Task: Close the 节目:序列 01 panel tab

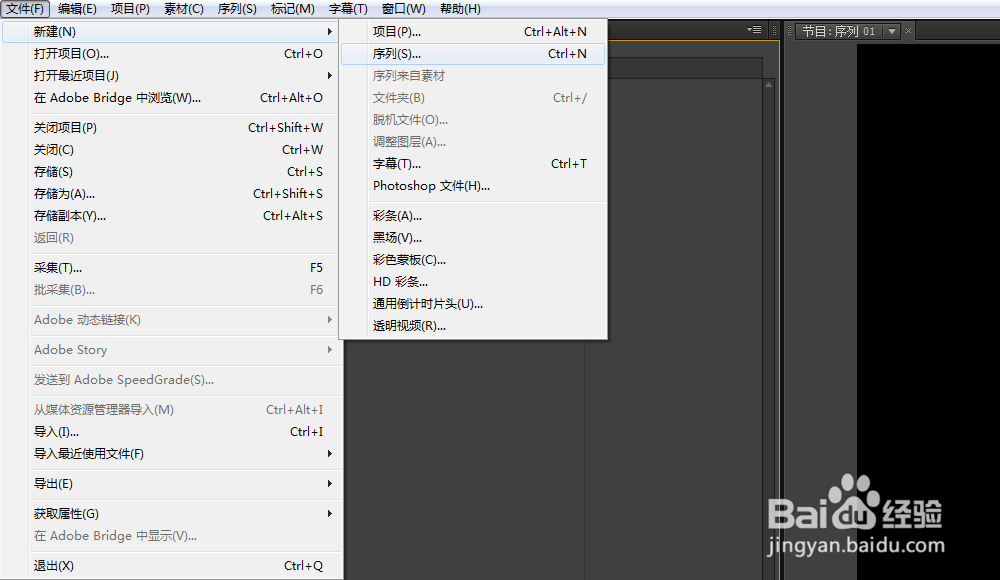Action: pyautogui.click(x=906, y=31)
